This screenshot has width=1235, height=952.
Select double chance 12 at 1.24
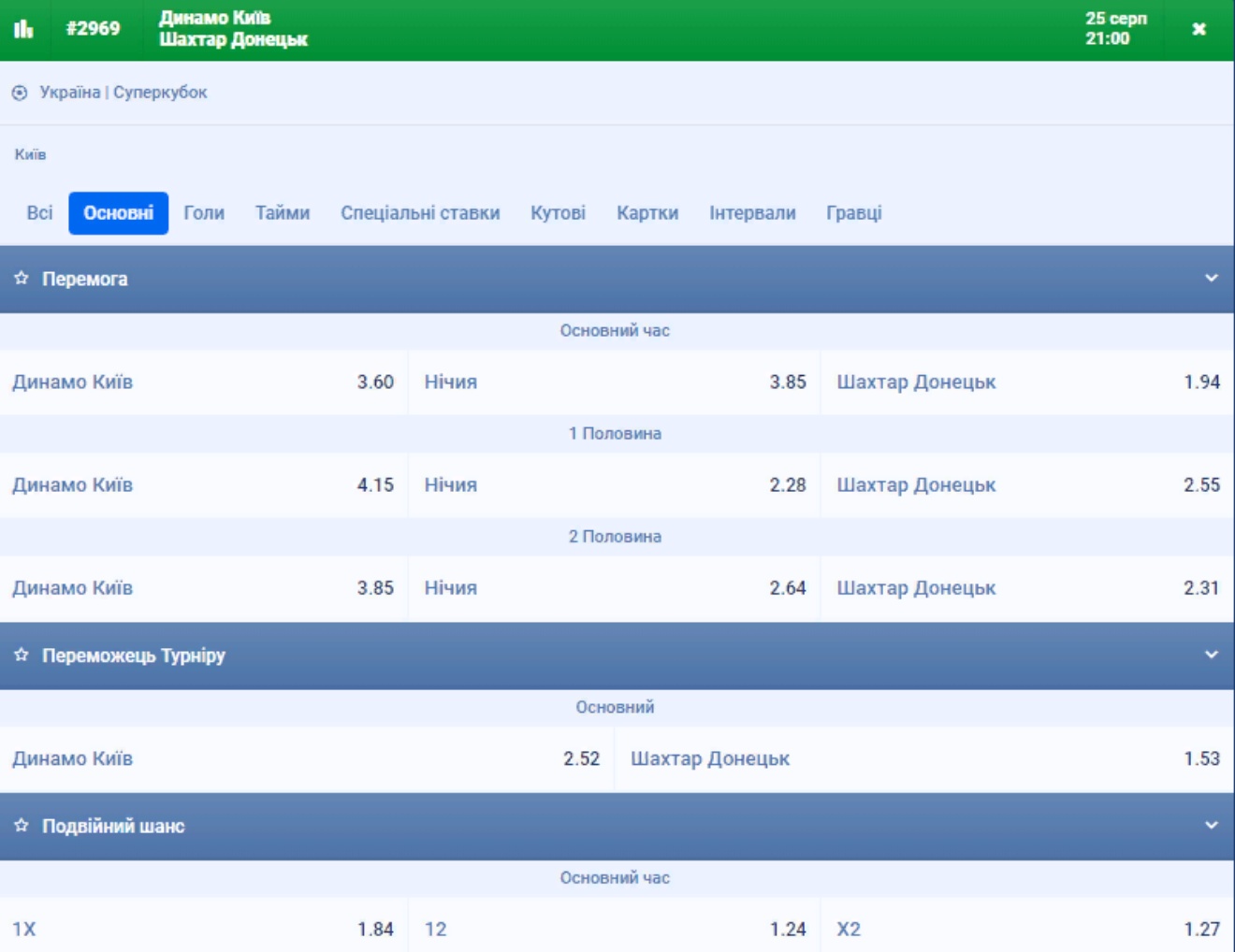point(615,926)
